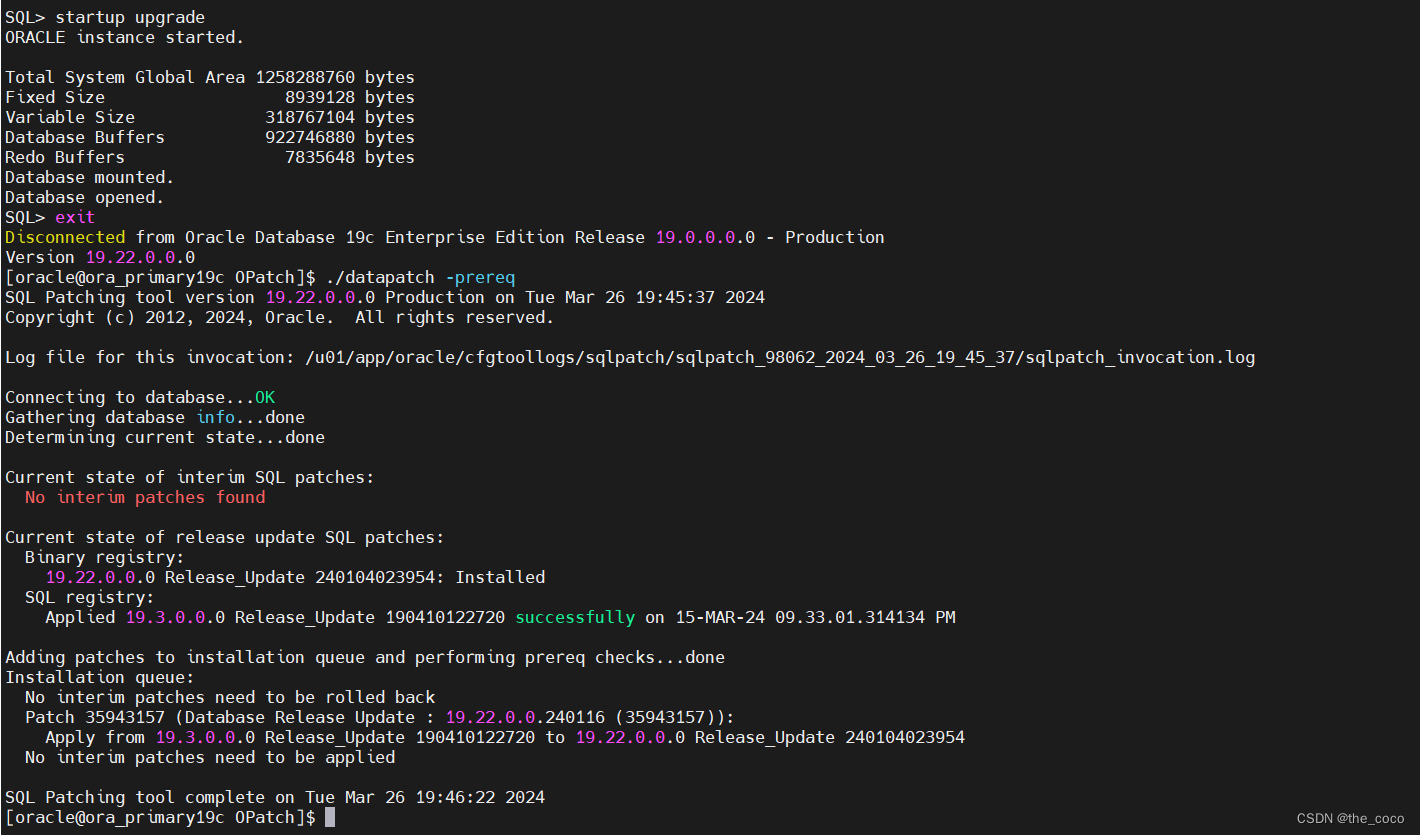Click 'ORACLE instance started.' line

pos(124,37)
